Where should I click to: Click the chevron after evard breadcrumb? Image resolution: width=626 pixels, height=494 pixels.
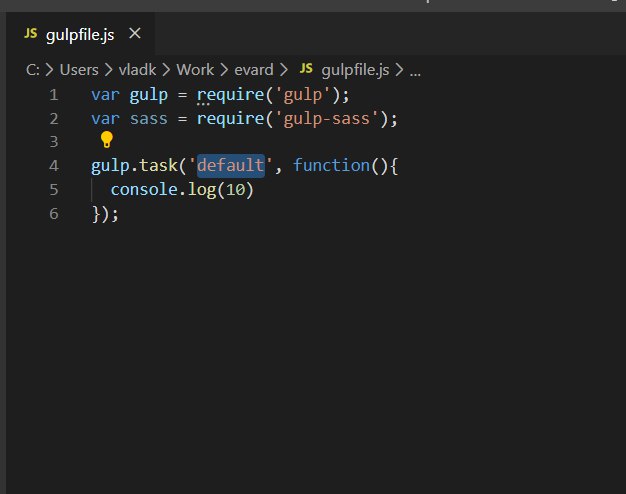click(x=283, y=70)
